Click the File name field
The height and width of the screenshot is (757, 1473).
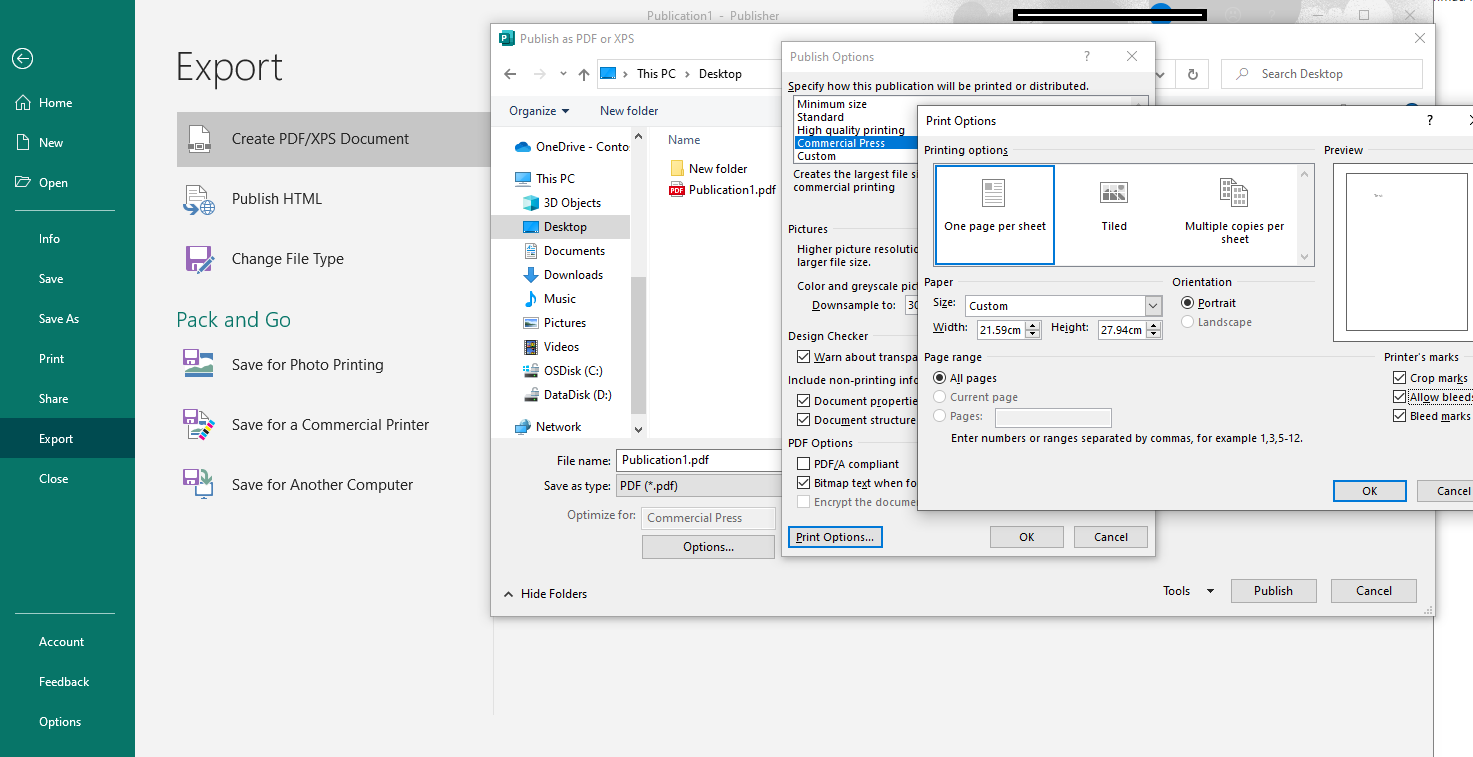(698, 461)
